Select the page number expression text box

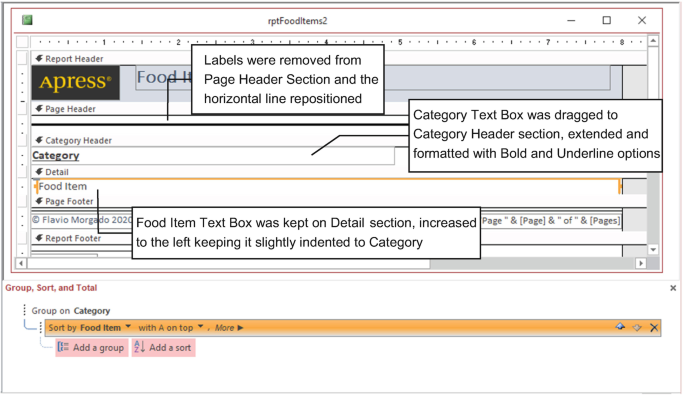pos(551,221)
